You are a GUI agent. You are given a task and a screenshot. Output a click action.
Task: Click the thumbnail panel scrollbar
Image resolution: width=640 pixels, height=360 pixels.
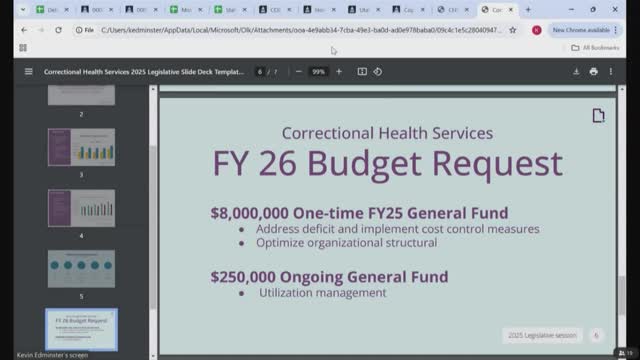[x=153, y=228]
